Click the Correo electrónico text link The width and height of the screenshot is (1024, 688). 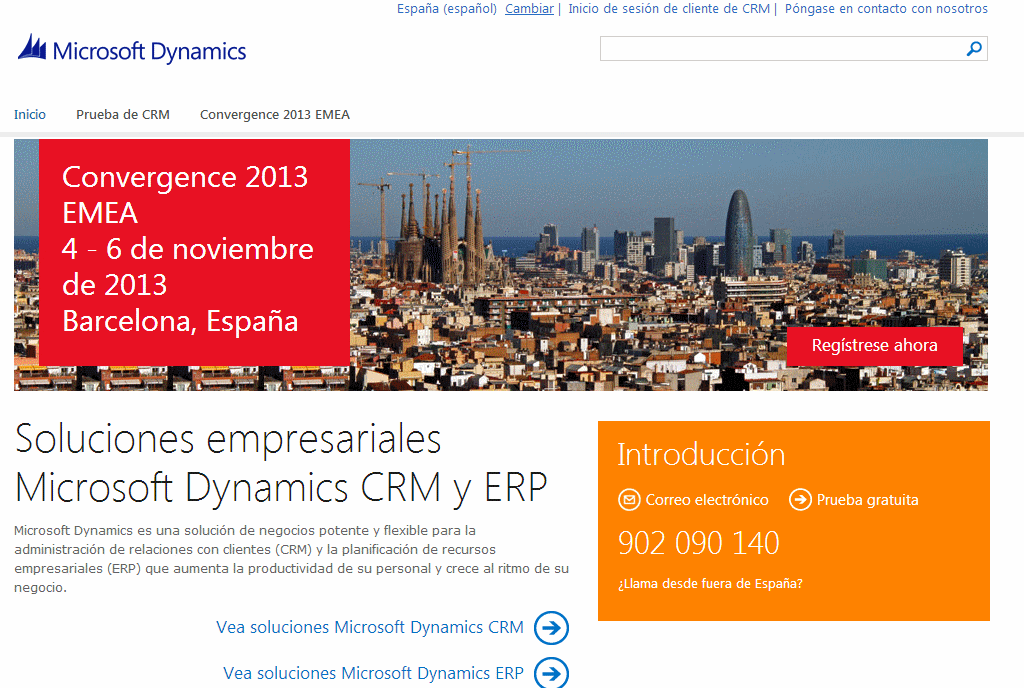coord(707,500)
